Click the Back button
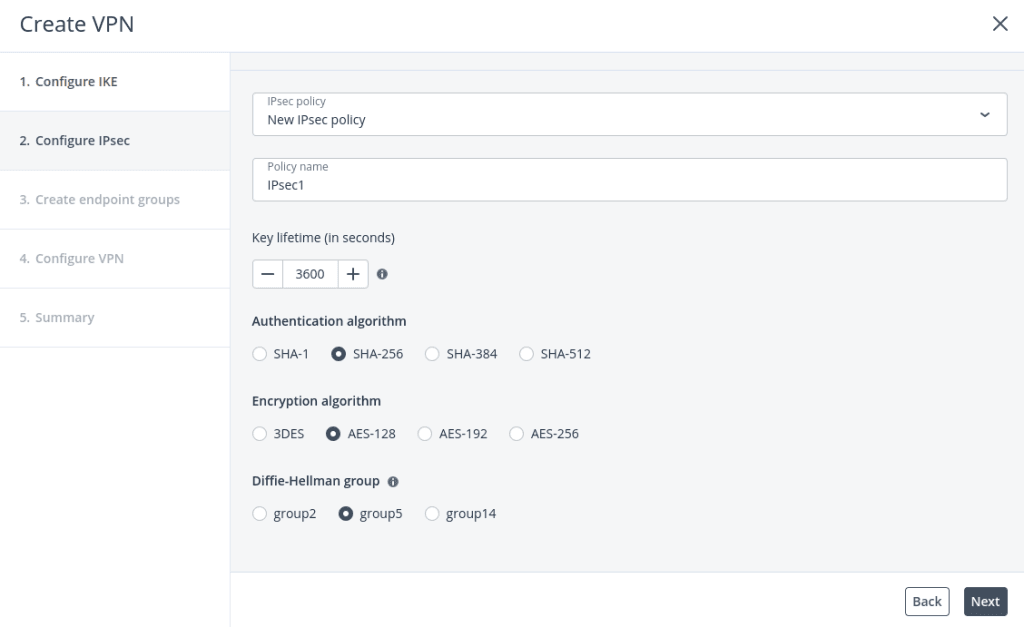Viewport: 1024px width, 627px height. point(927,602)
